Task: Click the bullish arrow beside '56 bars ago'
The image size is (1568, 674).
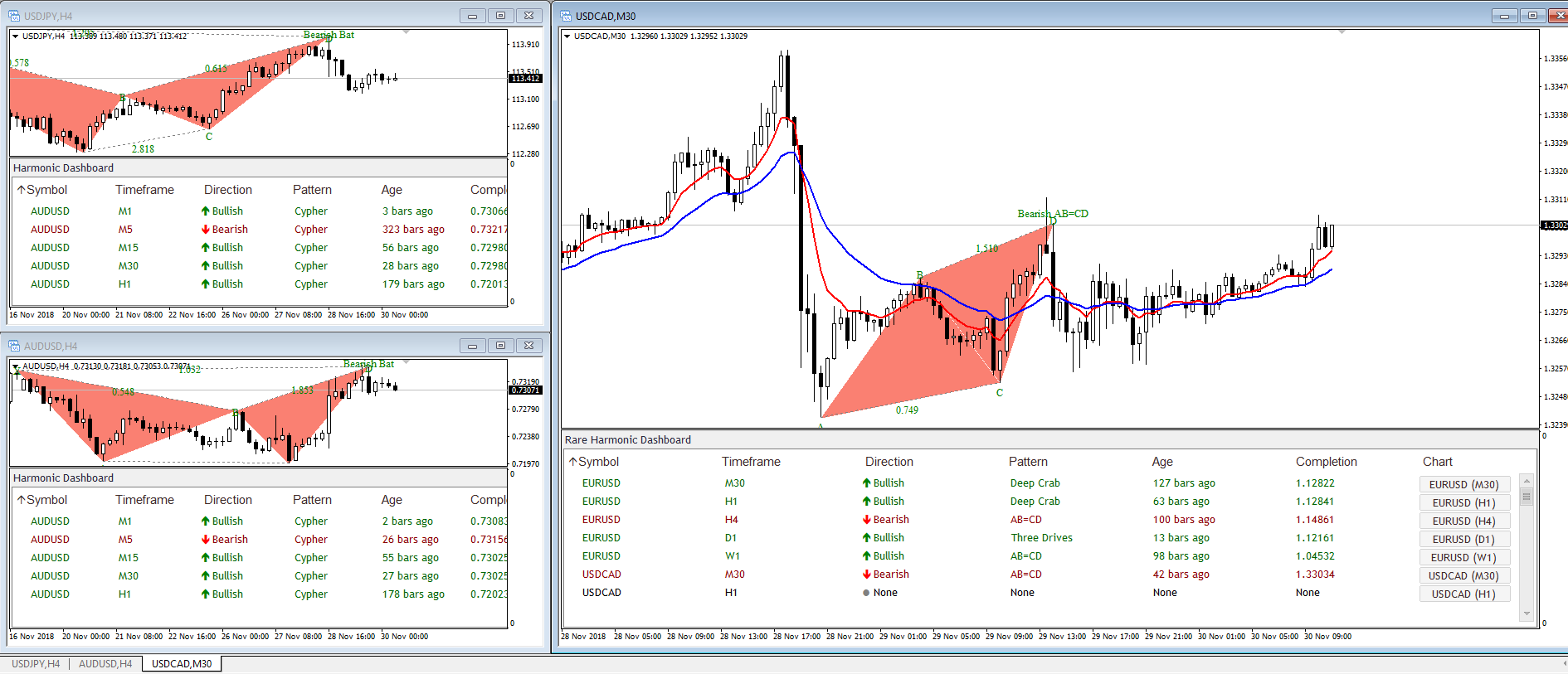Action: tap(205, 248)
